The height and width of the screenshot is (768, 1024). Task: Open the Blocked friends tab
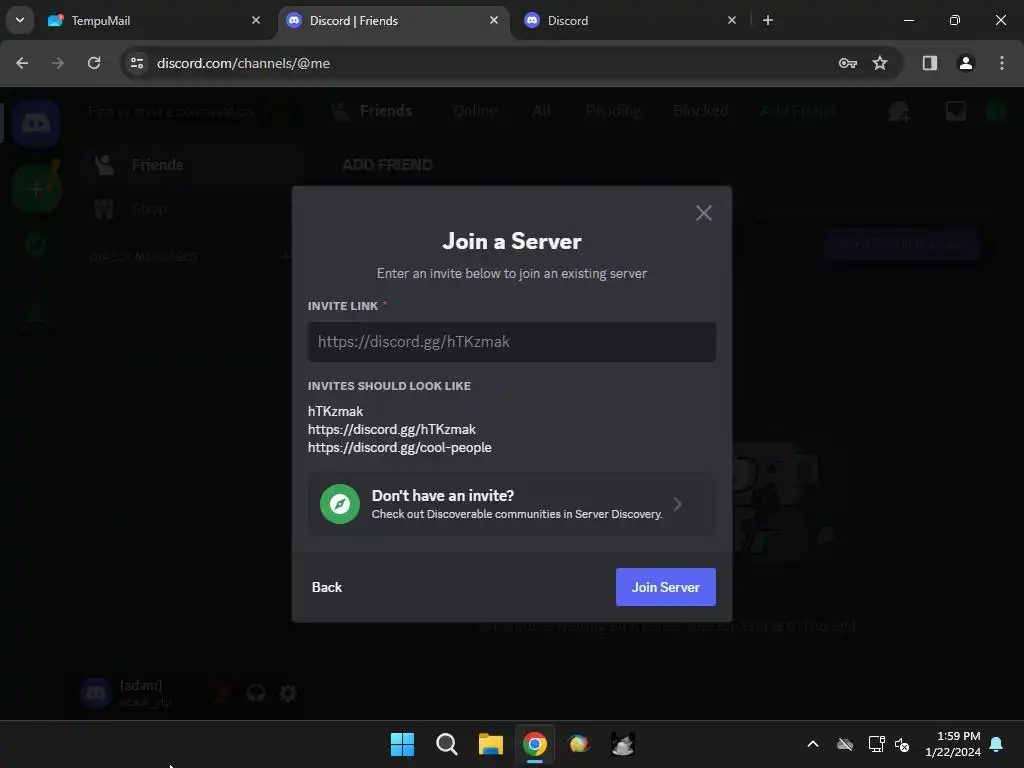tap(701, 111)
